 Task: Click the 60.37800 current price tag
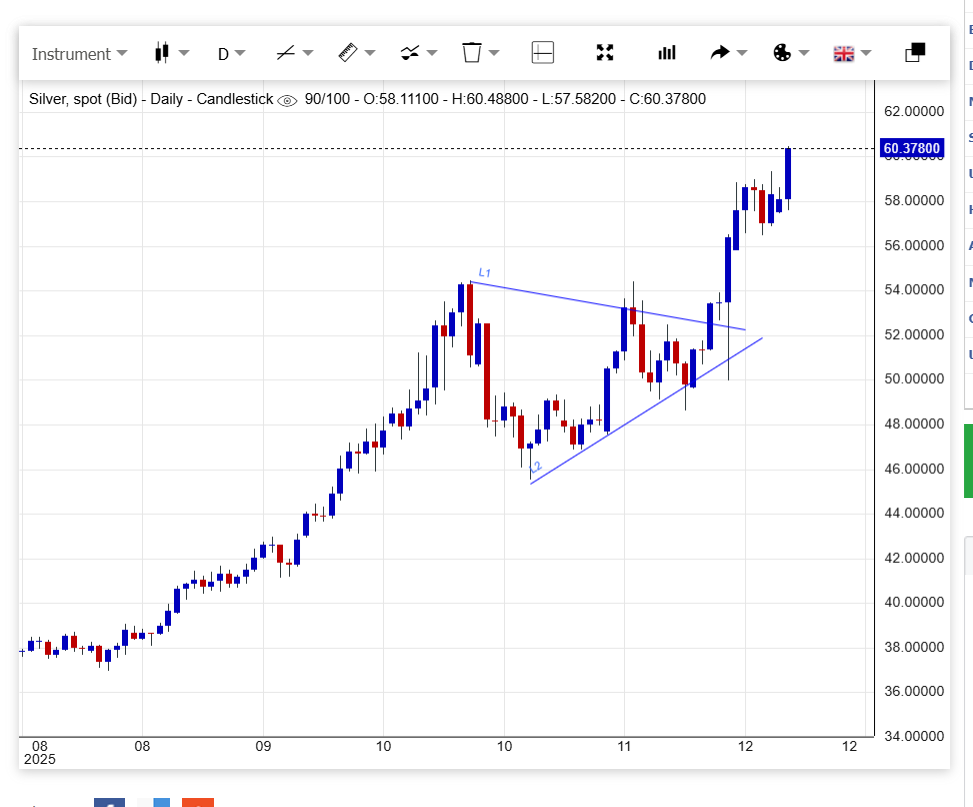click(911, 149)
